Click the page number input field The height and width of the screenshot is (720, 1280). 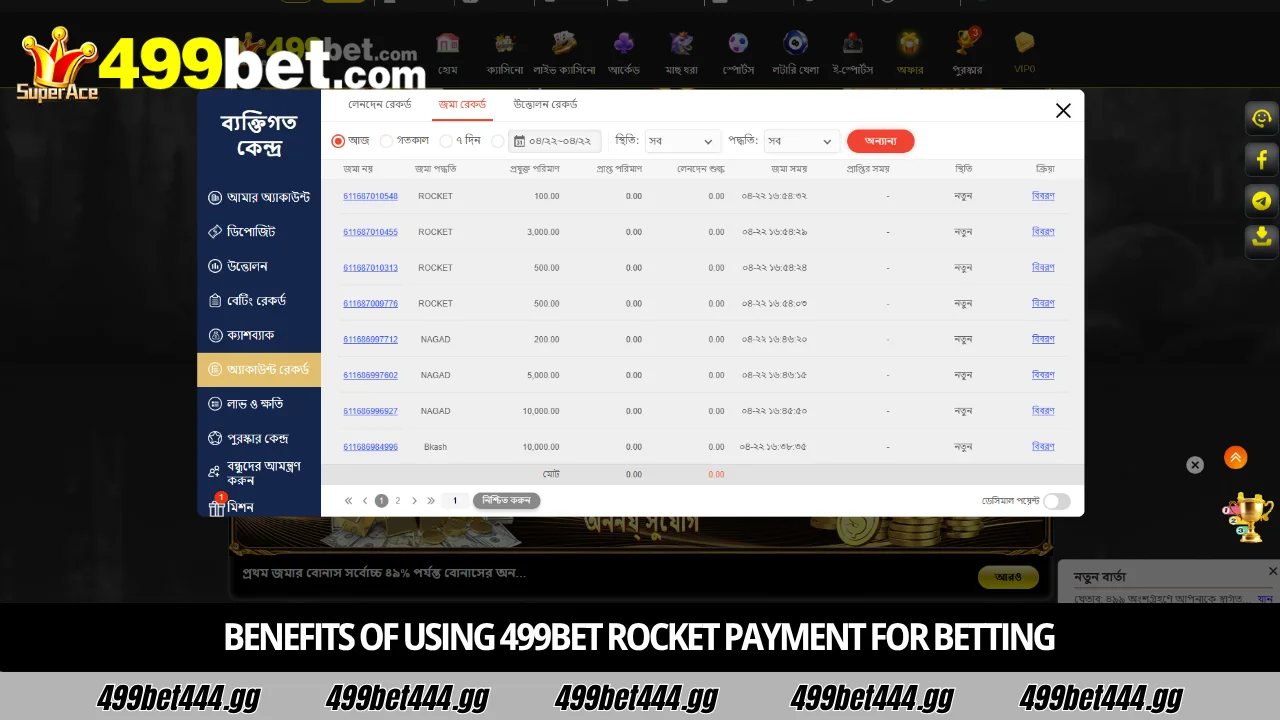point(455,501)
